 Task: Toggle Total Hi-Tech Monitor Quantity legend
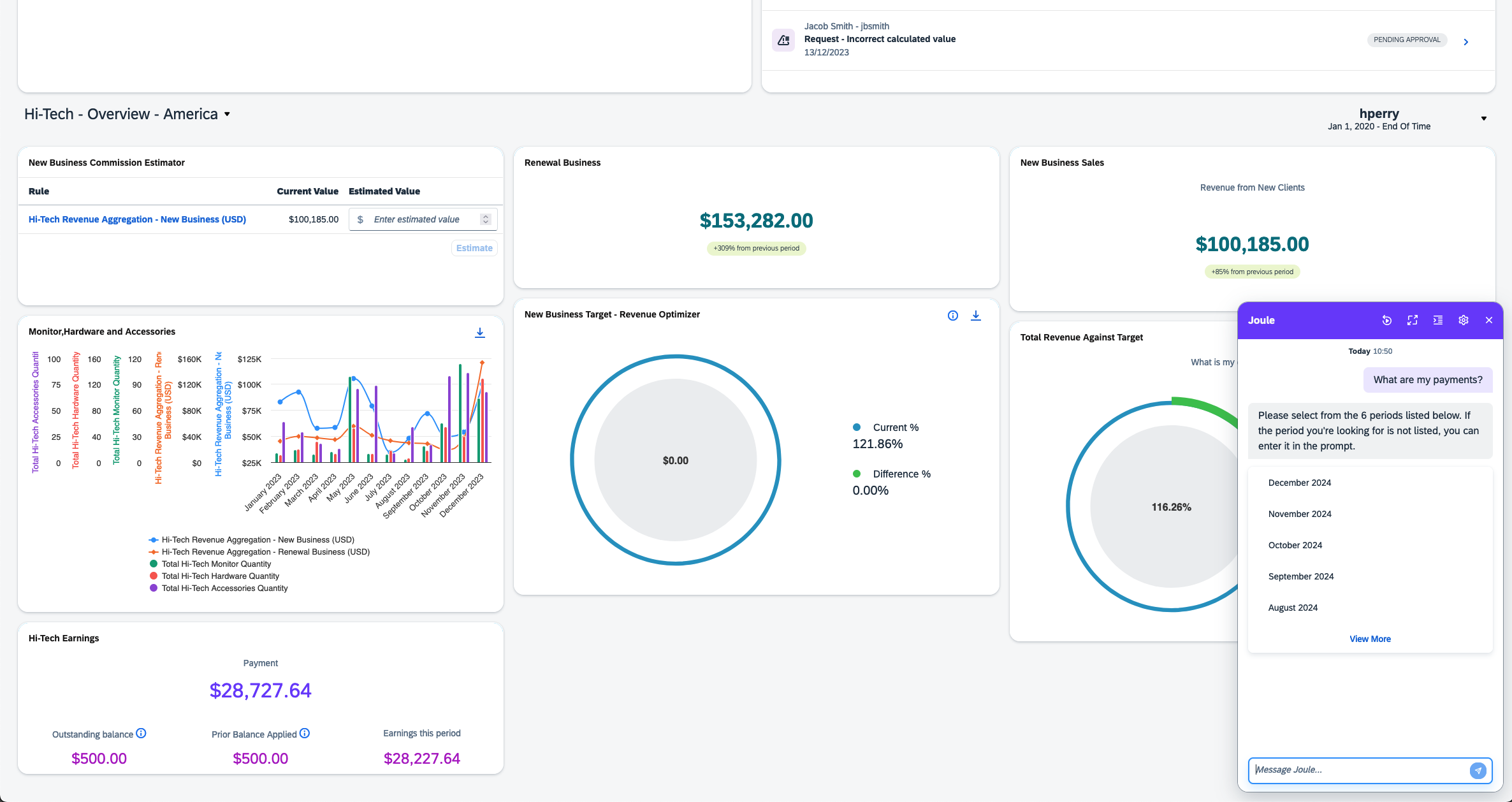(x=216, y=564)
